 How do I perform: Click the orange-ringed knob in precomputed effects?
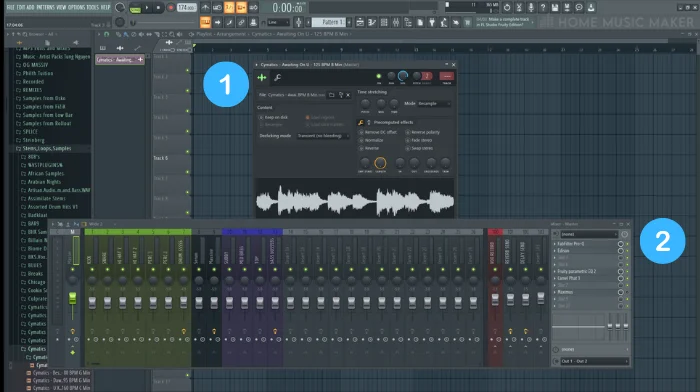pos(380,163)
